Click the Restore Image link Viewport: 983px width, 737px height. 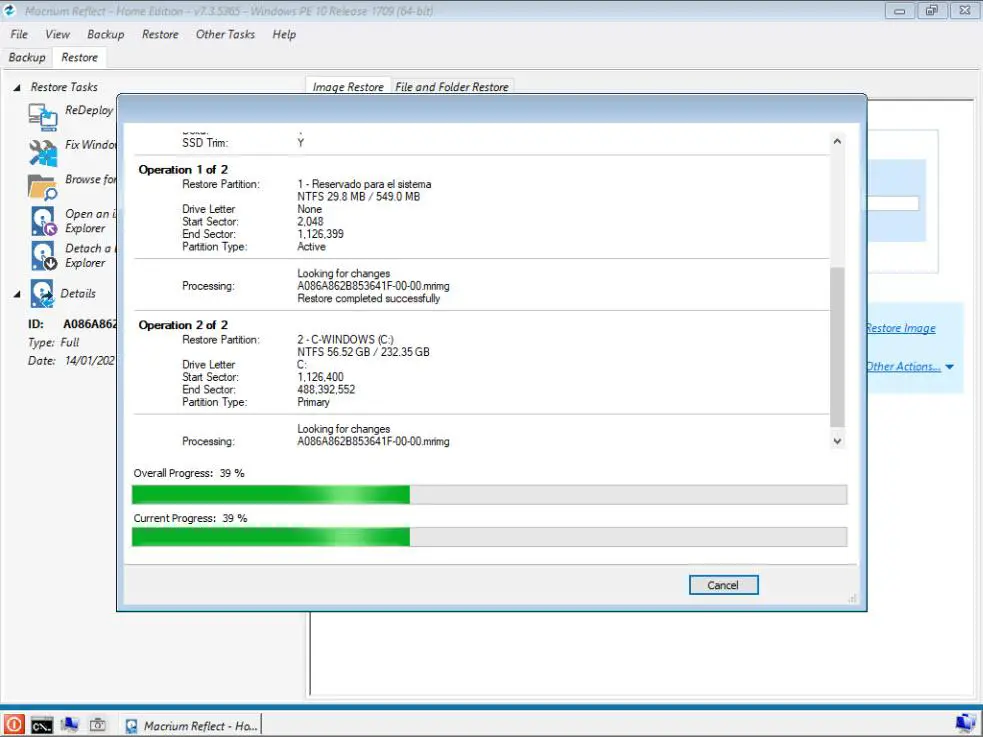pos(899,328)
